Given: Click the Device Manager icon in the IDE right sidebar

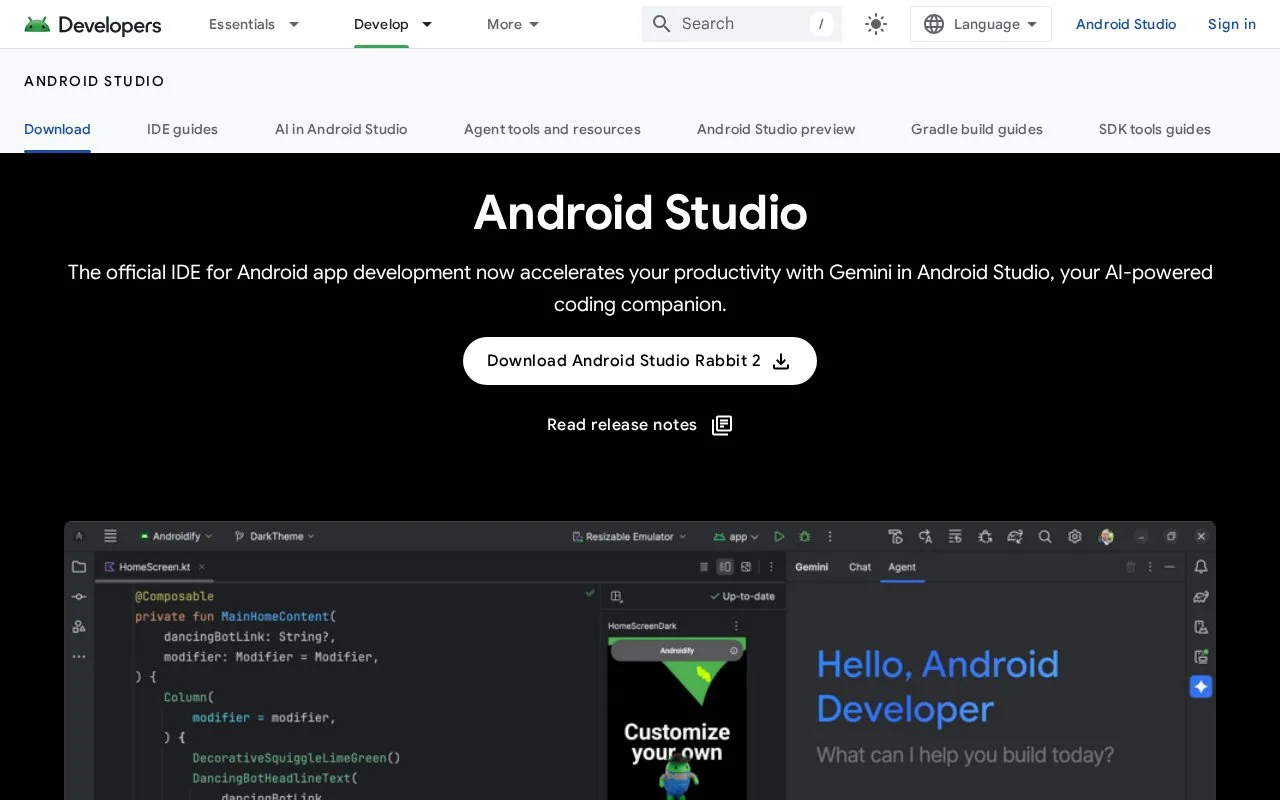Looking at the screenshot, I should pyautogui.click(x=1201, y=627).
